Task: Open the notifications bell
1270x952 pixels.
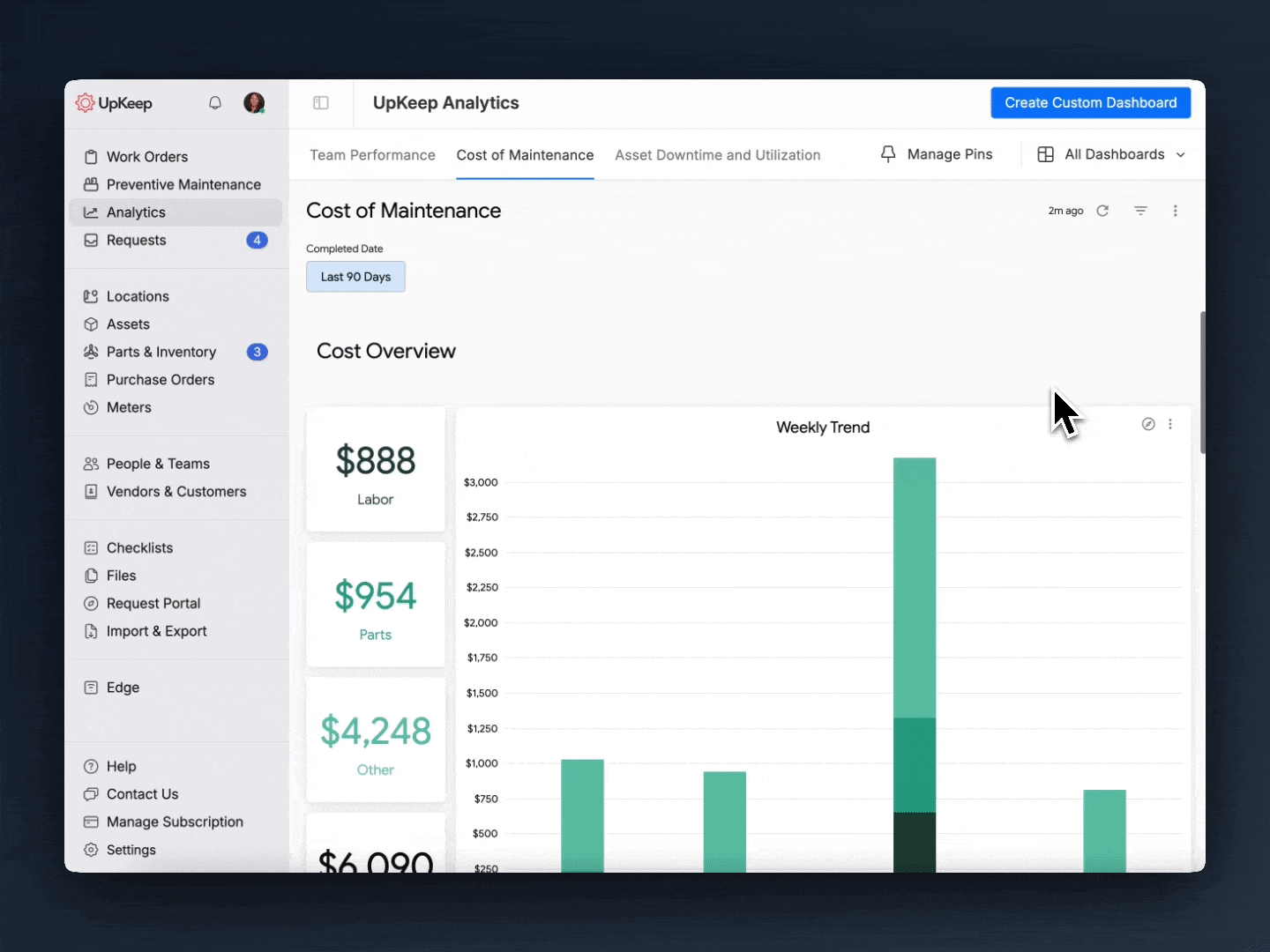Action: [215, 103]
